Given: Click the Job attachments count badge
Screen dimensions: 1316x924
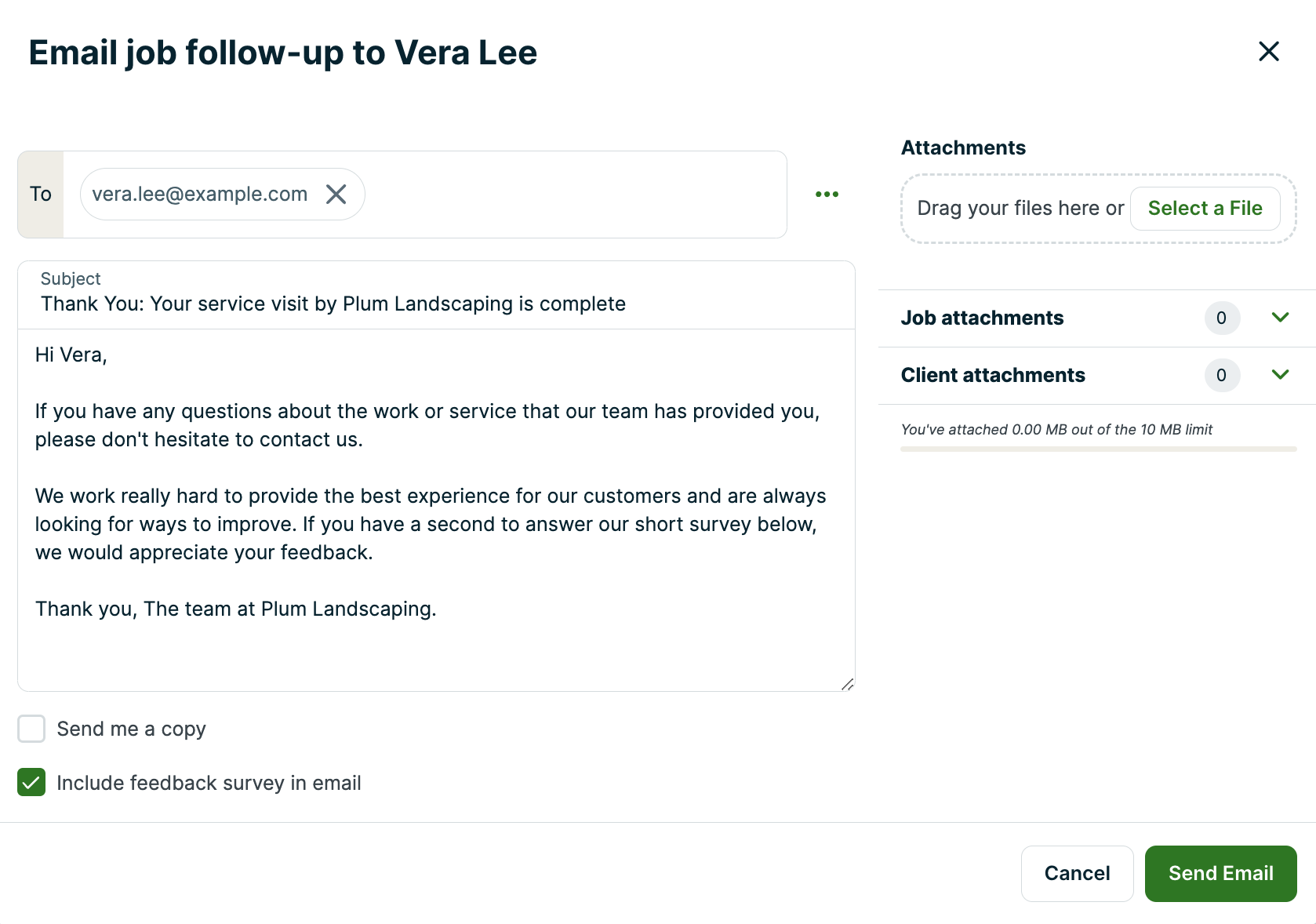Looking at the screenshot, I should (x=1221, y=318).
